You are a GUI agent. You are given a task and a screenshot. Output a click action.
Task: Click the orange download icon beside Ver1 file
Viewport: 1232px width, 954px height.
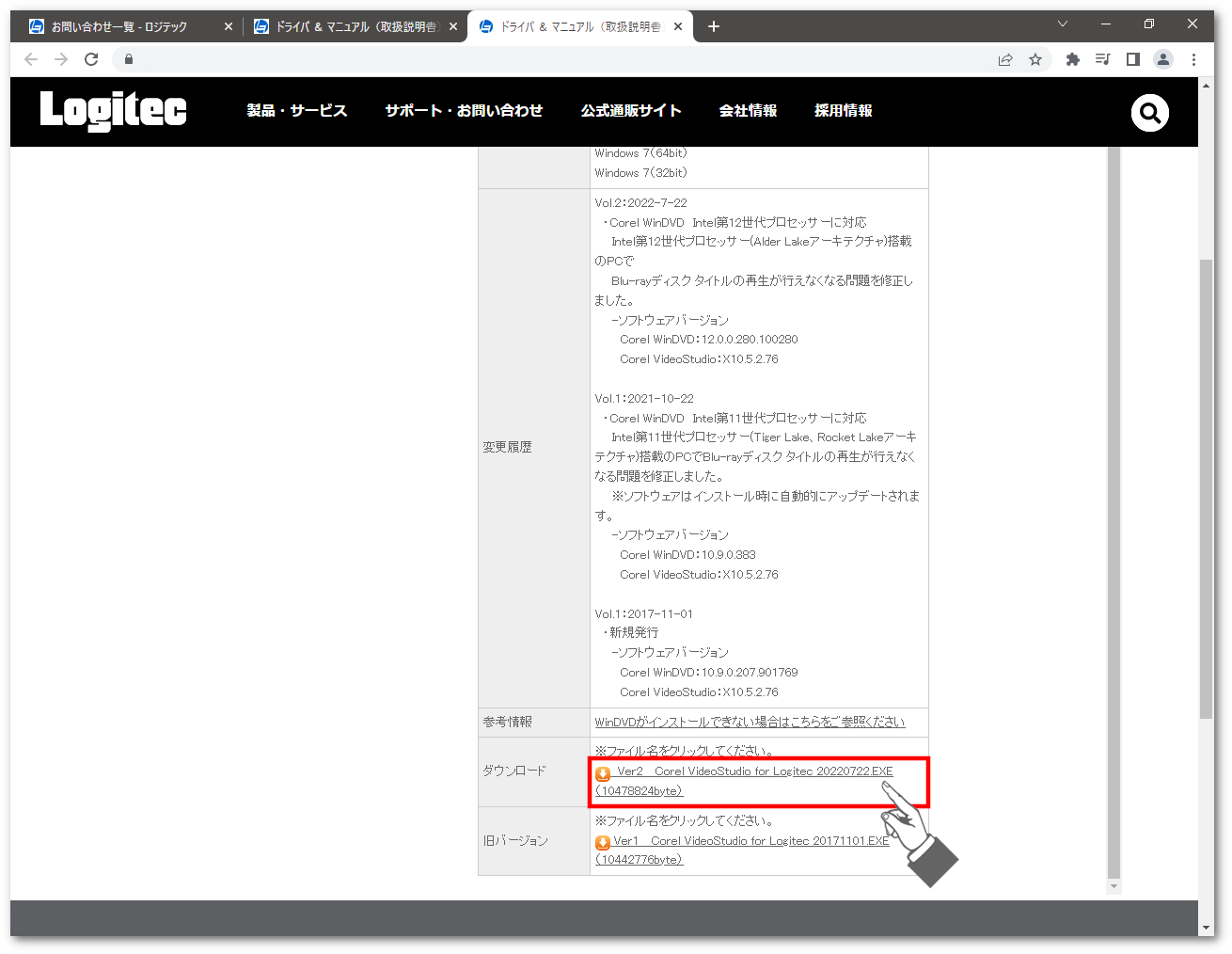coord(603,843)
